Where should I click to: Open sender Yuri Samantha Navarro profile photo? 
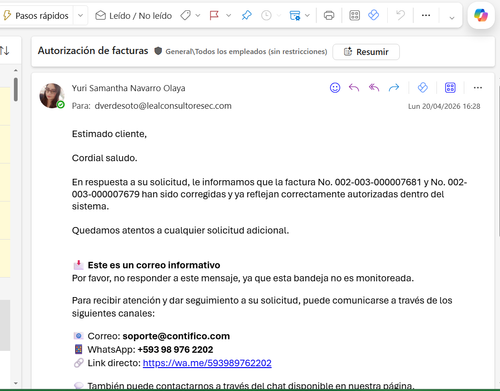pos(52,96)
